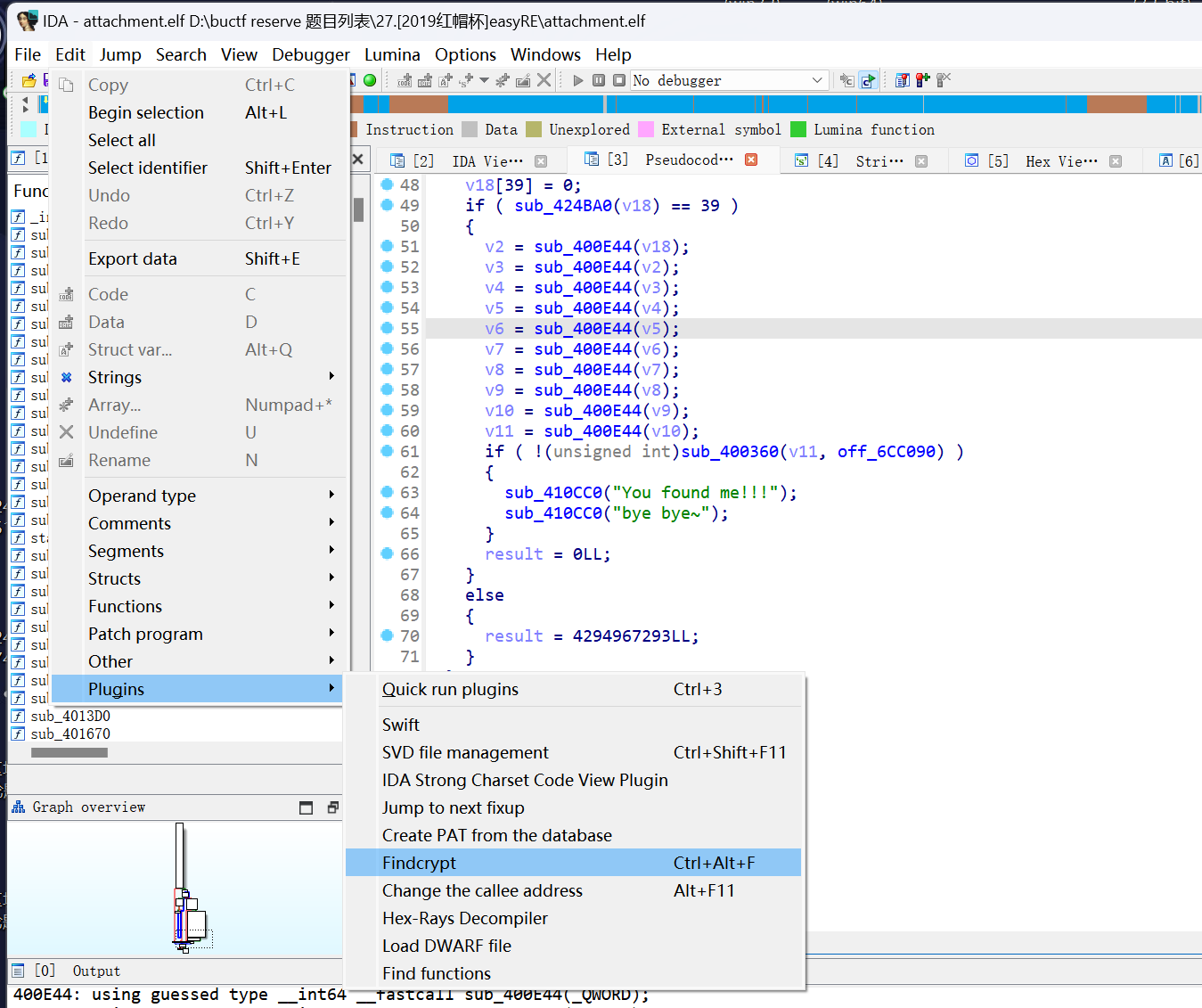Open the dropdown arrow beside struct offset icon
The height and width of the screenshot is (1008, 1202).
click(x=484, y=80)
